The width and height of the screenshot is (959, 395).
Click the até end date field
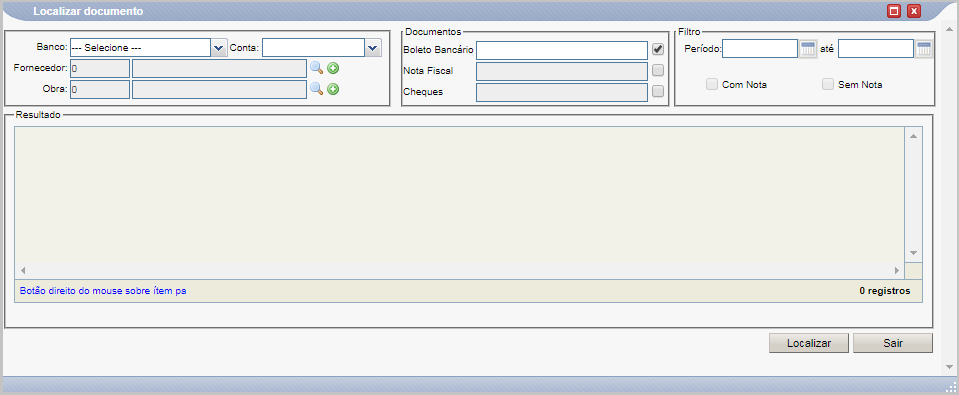[x=875, y=49]
